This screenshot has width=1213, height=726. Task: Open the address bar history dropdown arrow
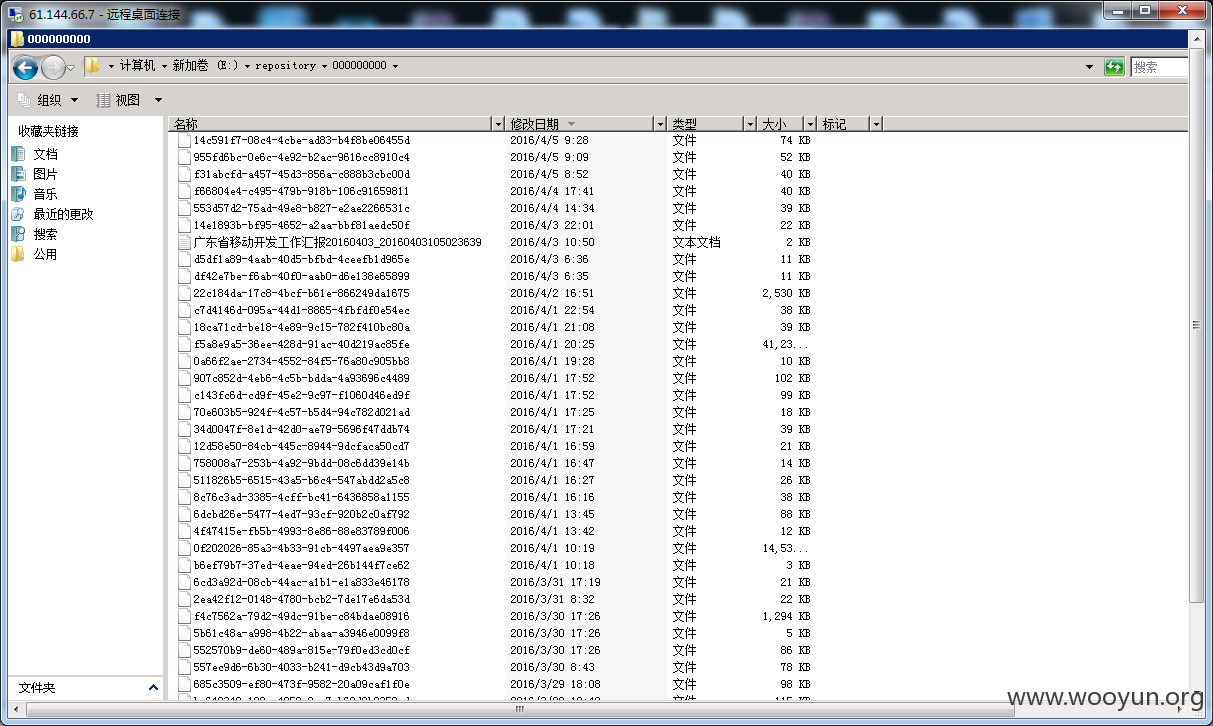click(x=1089, y=67)
